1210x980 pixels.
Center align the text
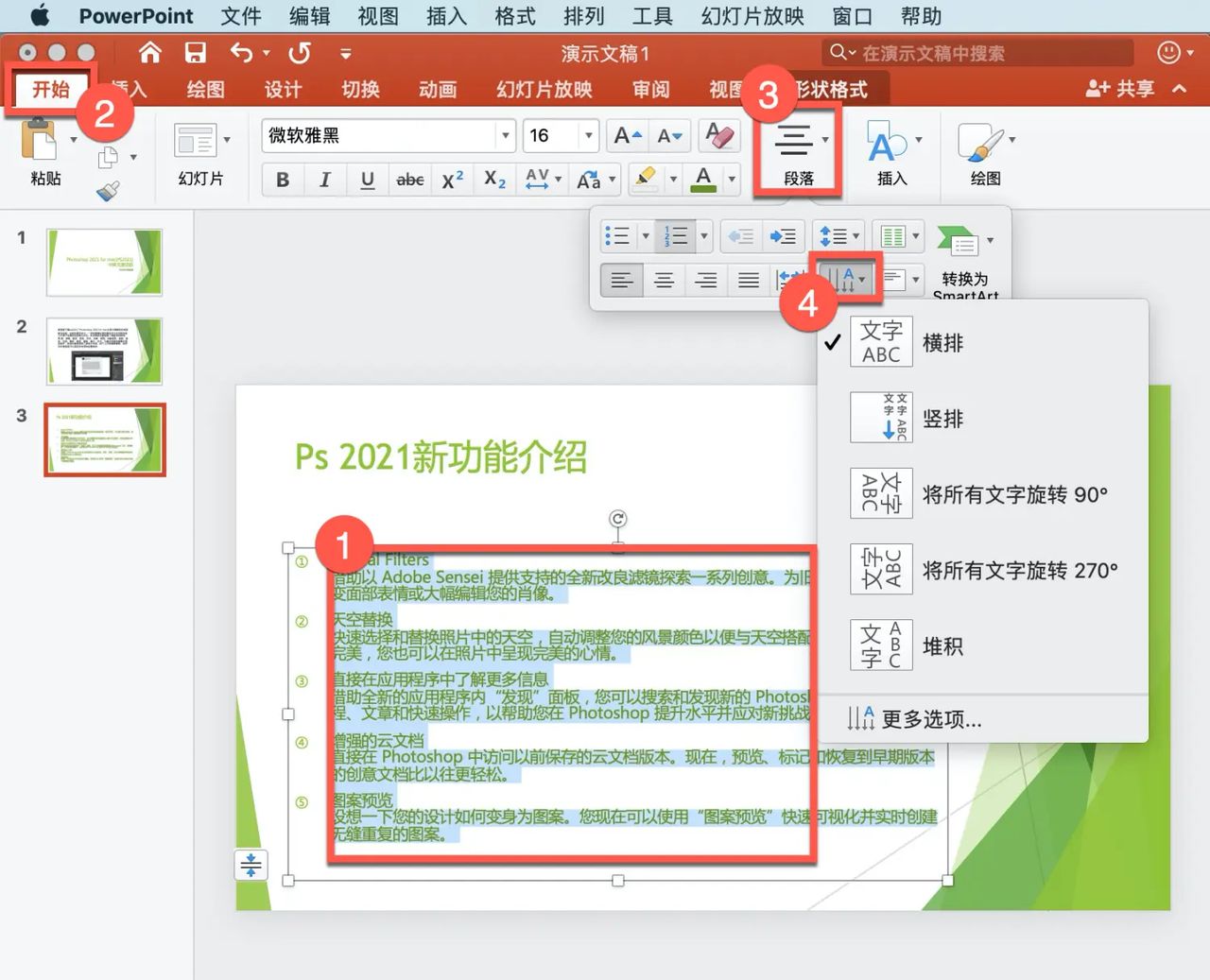(x=665, y=280)
